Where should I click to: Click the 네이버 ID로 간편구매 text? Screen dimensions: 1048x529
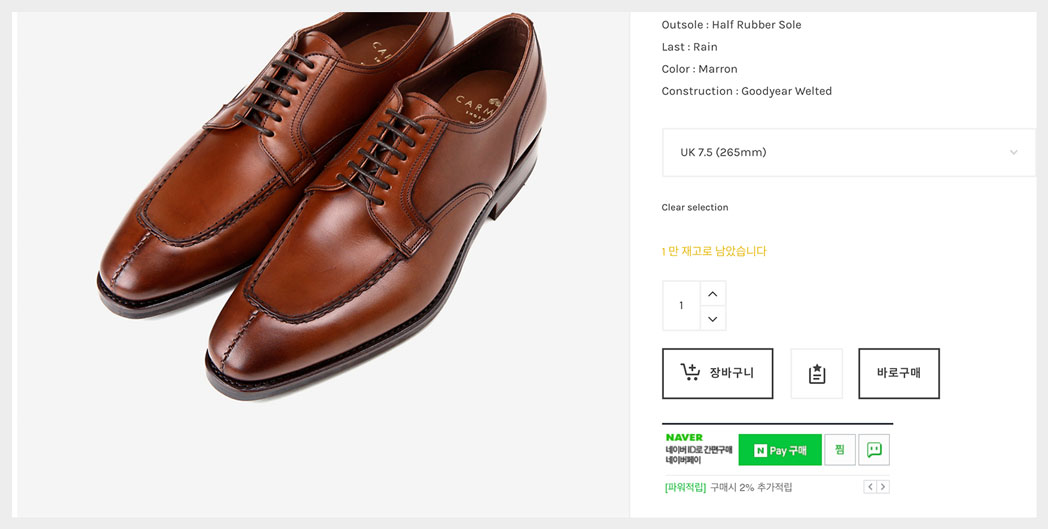pos(698,450)
